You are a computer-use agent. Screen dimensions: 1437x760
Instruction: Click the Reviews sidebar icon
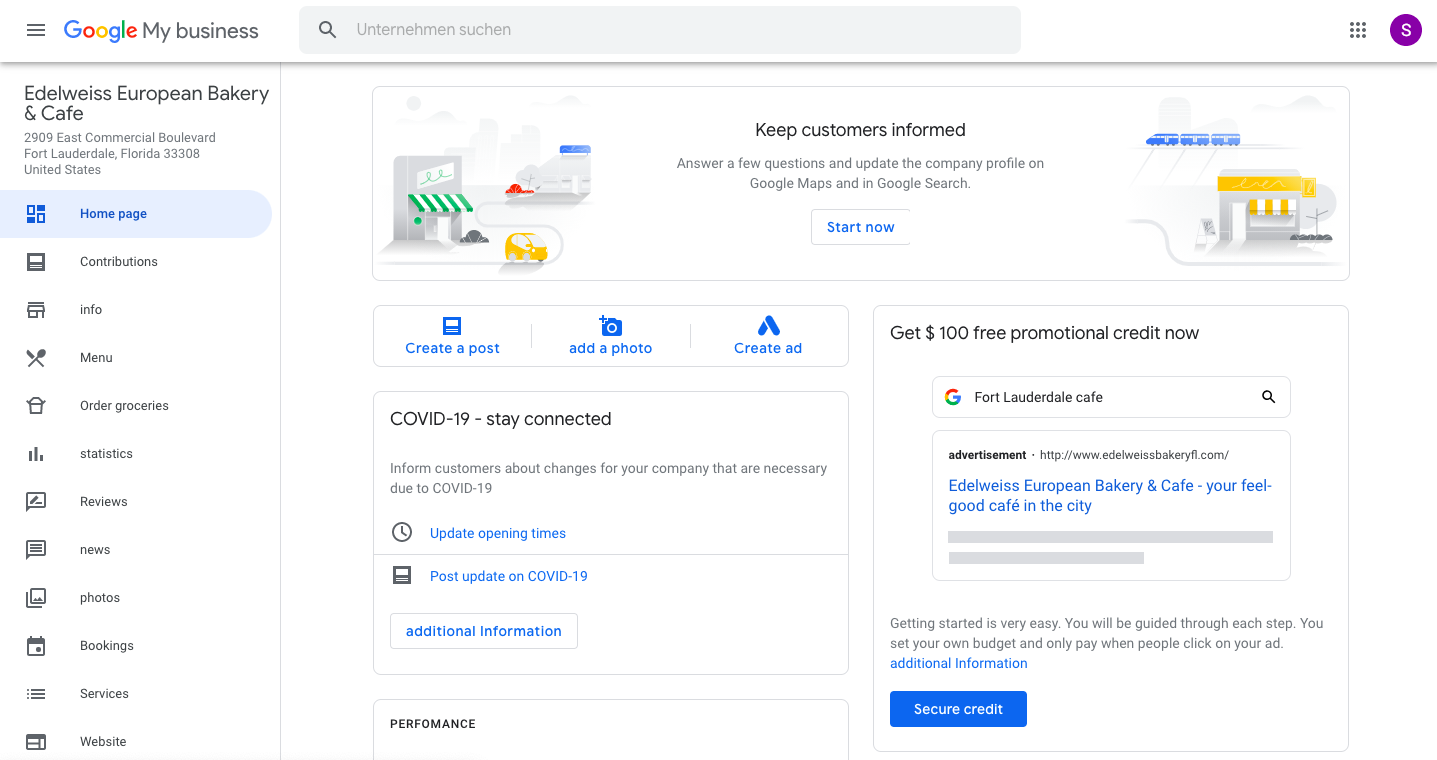pos(36,502)
